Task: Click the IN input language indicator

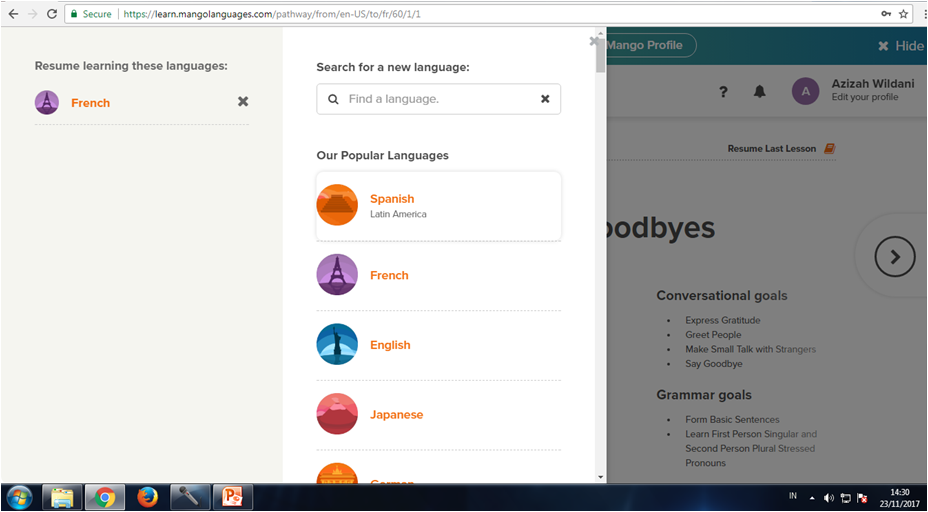Action: coord(792,496)
